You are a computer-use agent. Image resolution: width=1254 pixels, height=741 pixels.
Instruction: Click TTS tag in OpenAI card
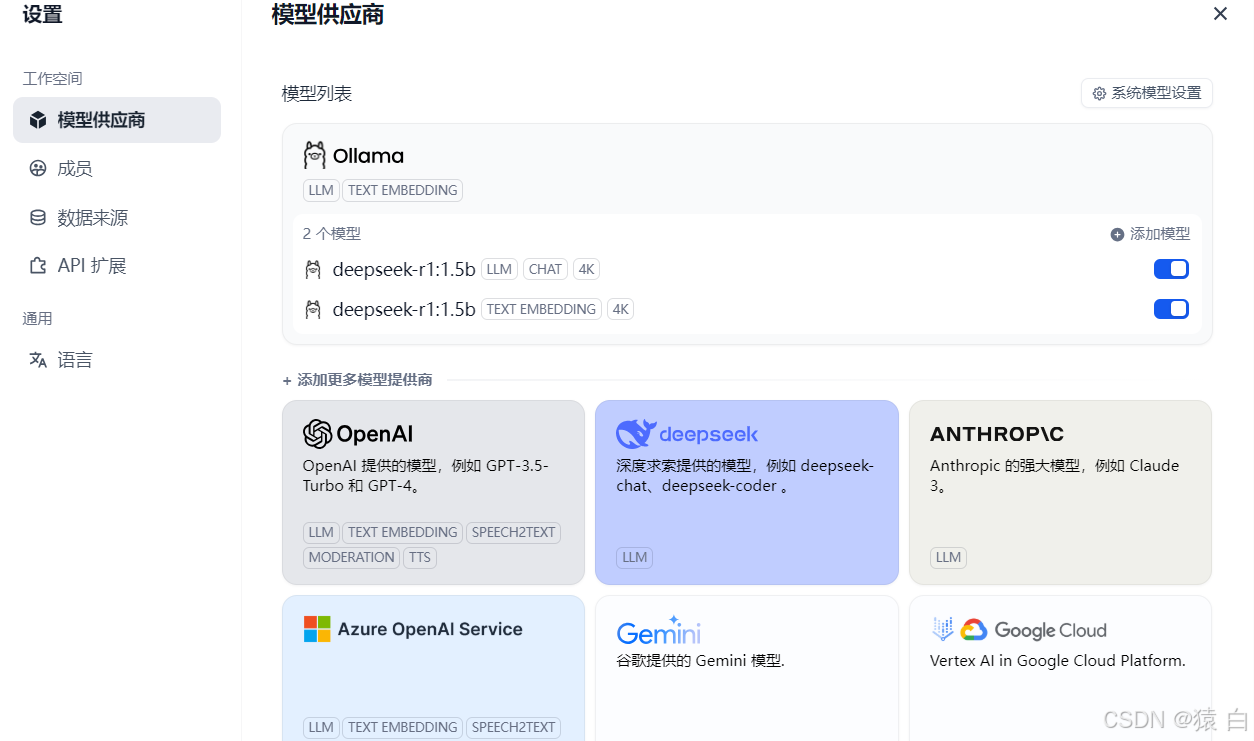click(x=420, y=557)
